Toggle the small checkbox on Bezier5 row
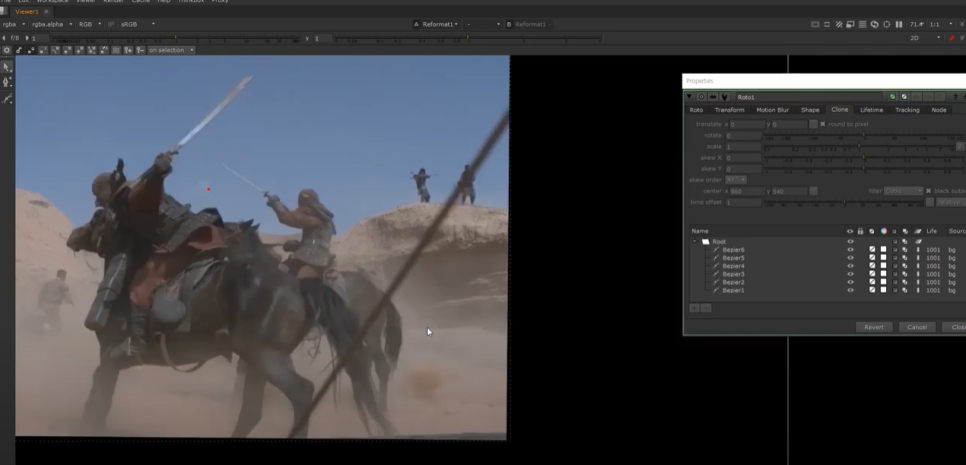Image resolution: width=966 pixels, height=465 pixels. [x=895, y=257]
